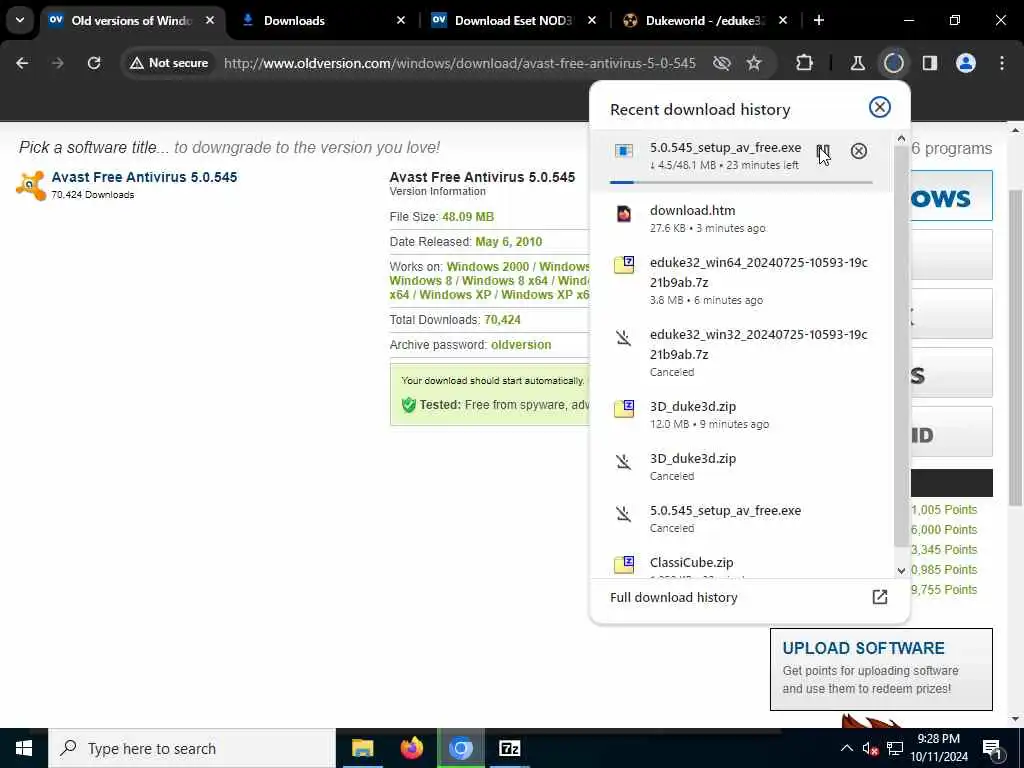This screenshot has width=1024, height=768.
Task: Reload the current page
Action: pos(94,63)
